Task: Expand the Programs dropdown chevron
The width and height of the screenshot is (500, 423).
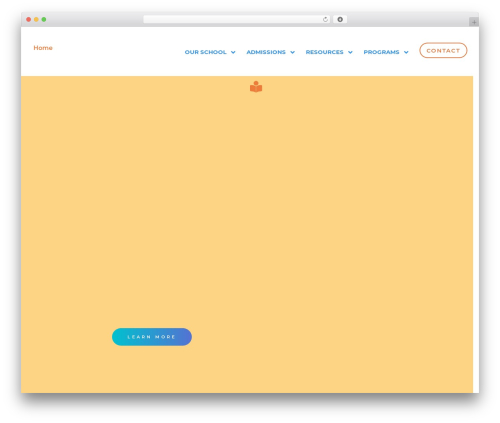Action: click(x=406, y=52)
